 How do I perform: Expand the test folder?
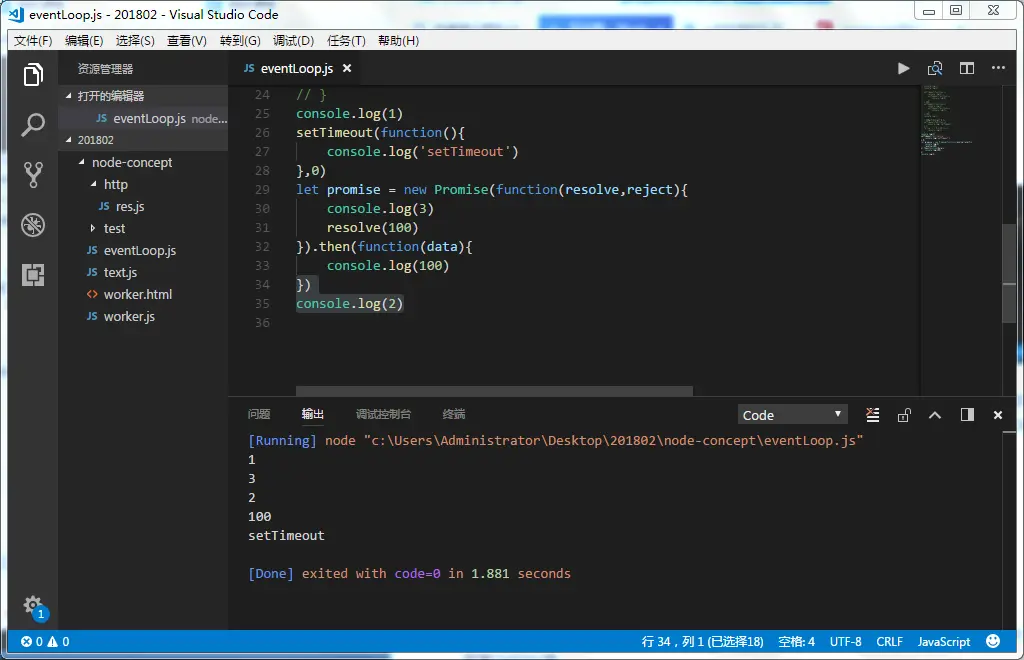(93, 228)
